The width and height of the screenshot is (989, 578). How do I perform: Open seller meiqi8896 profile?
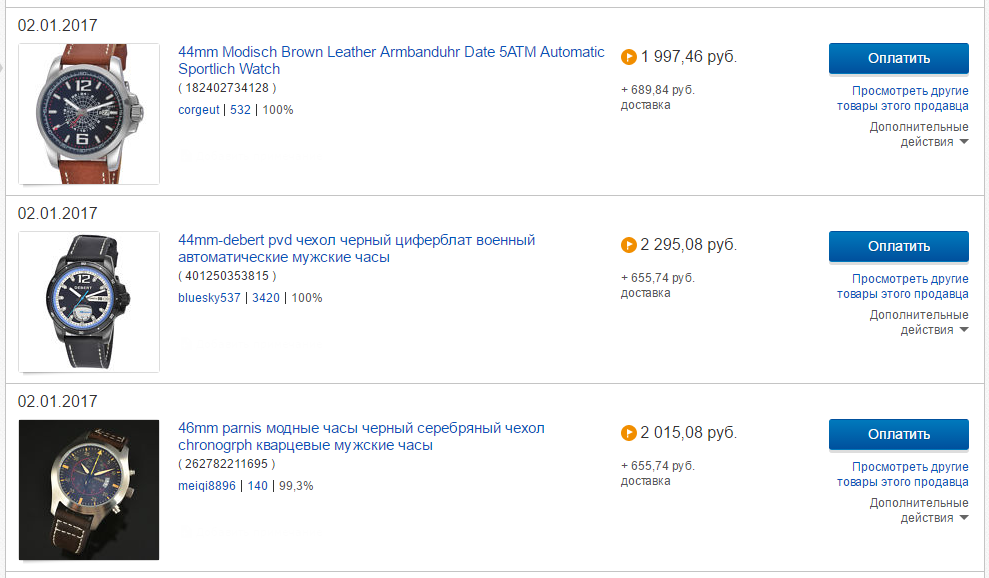(x=207, y=486)
